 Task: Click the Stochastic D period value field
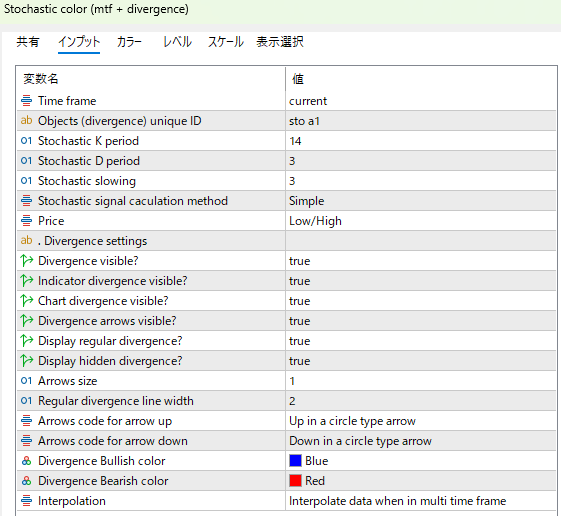pos(421,161)
